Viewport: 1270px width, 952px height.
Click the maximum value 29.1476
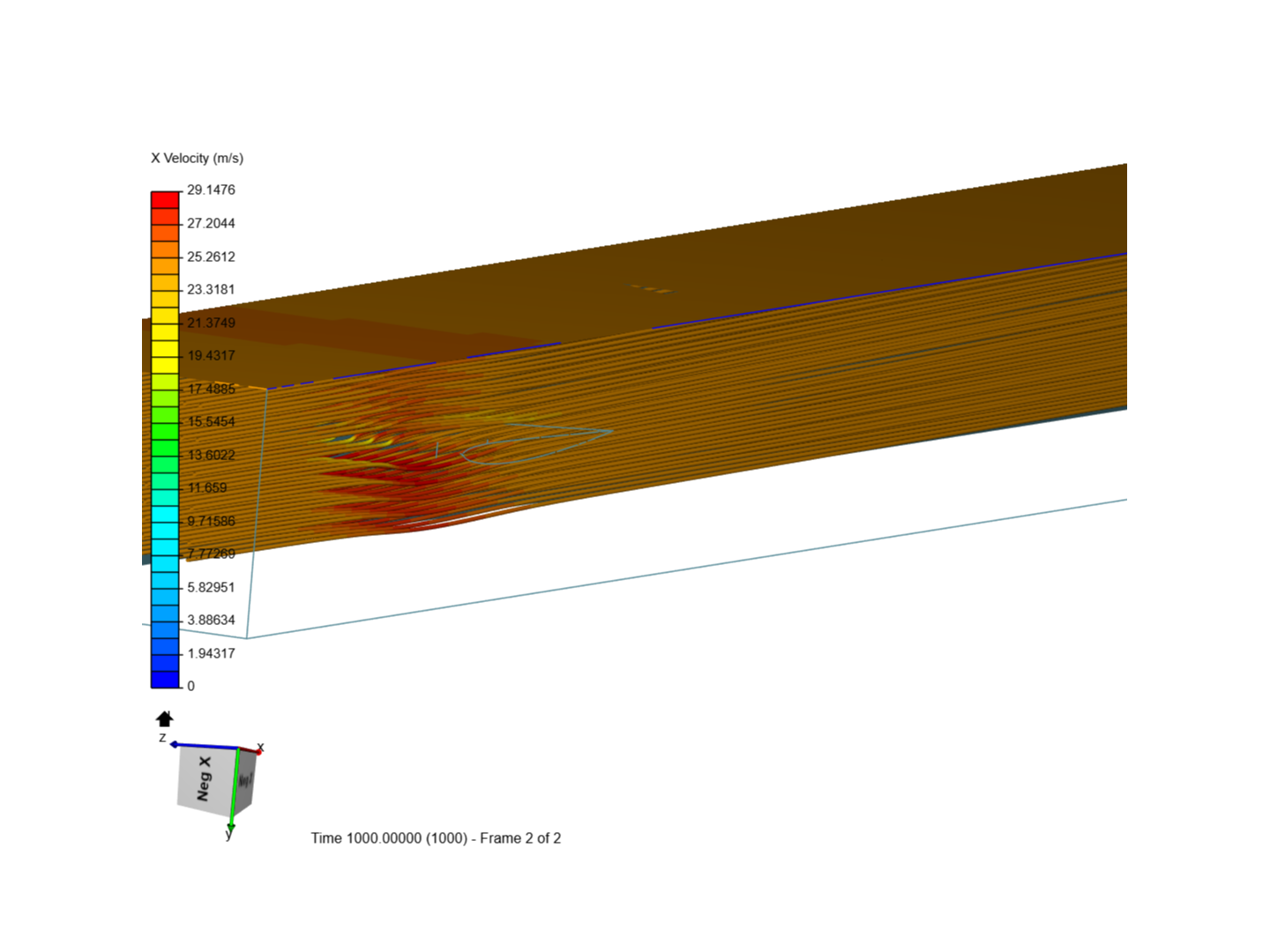[x=211, y=190]
